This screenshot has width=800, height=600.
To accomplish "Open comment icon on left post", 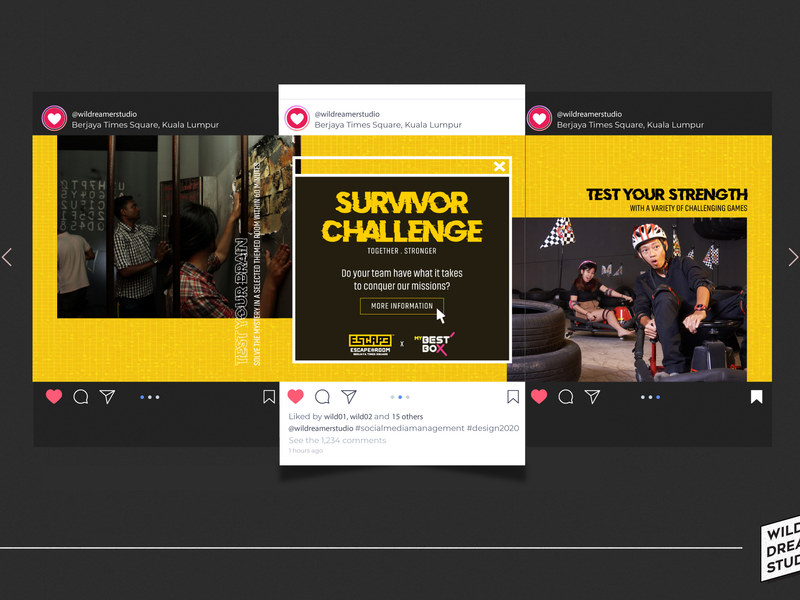I will tap(81, 396).
